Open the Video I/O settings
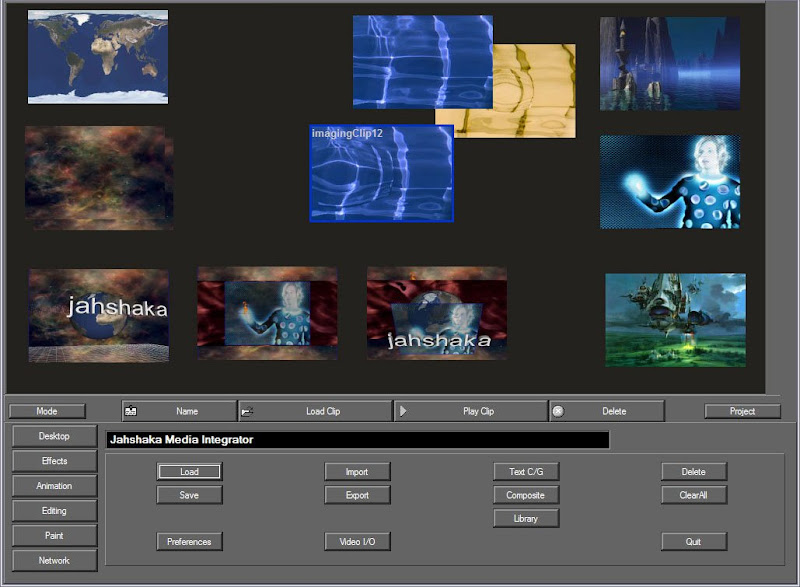 click(x=357, y=542)
